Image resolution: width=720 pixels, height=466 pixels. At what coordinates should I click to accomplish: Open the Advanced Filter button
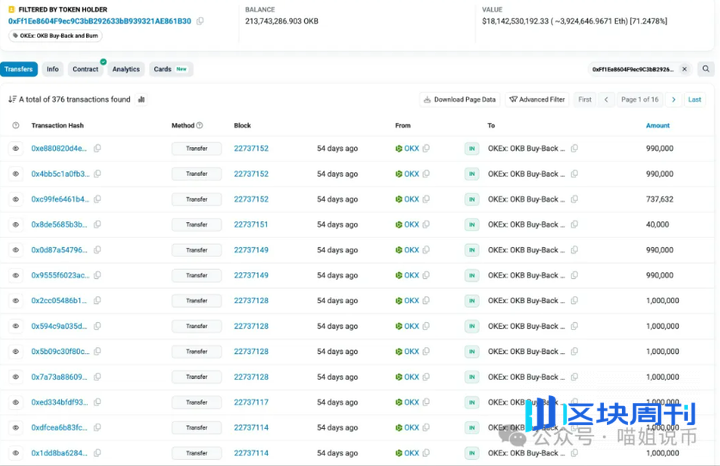(x=537, y=100)
